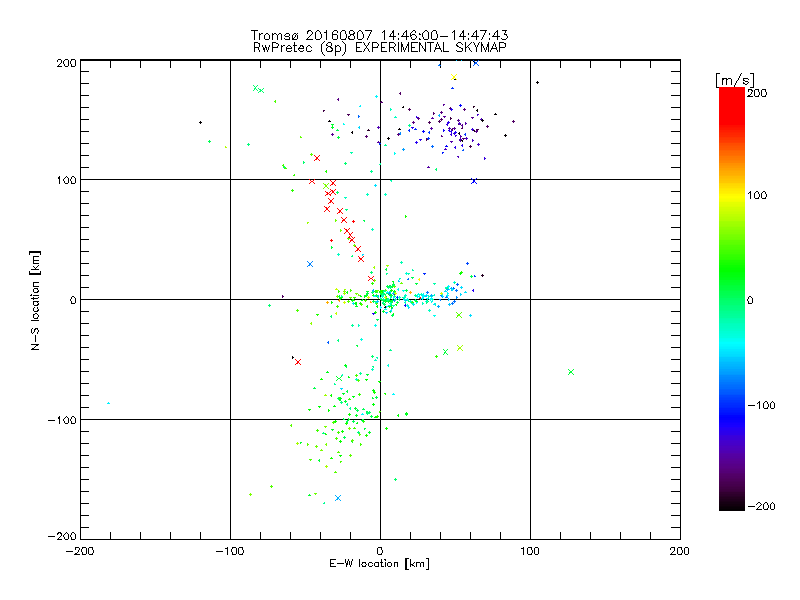Click the E-W axis tick label "200"
This screenshot has height=600, width=800.
[680, 551]
